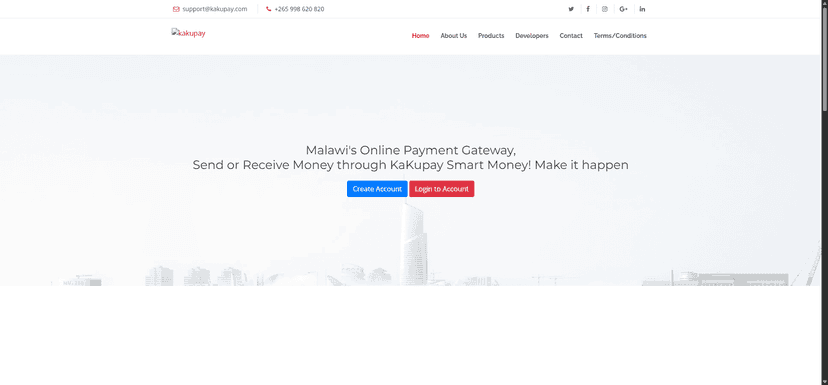
Task: Open the About Us page
Action: point(454,36)
